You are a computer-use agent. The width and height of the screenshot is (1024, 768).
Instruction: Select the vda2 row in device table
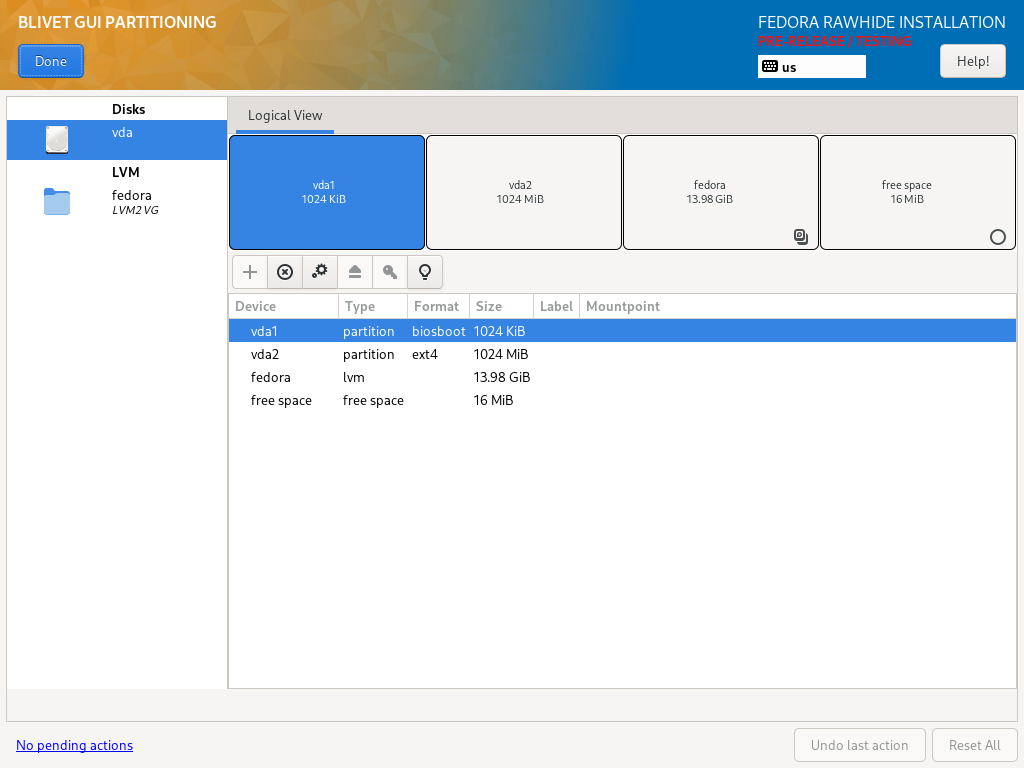tap(622, 354)
